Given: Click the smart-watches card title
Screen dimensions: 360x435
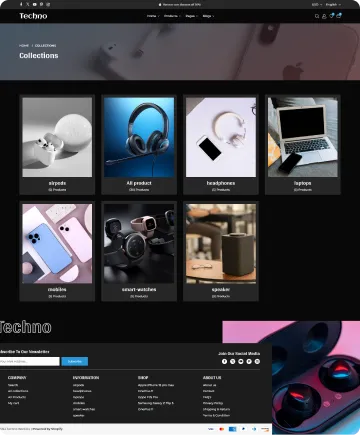Looking at the screenshot, I should coord(139,289).
